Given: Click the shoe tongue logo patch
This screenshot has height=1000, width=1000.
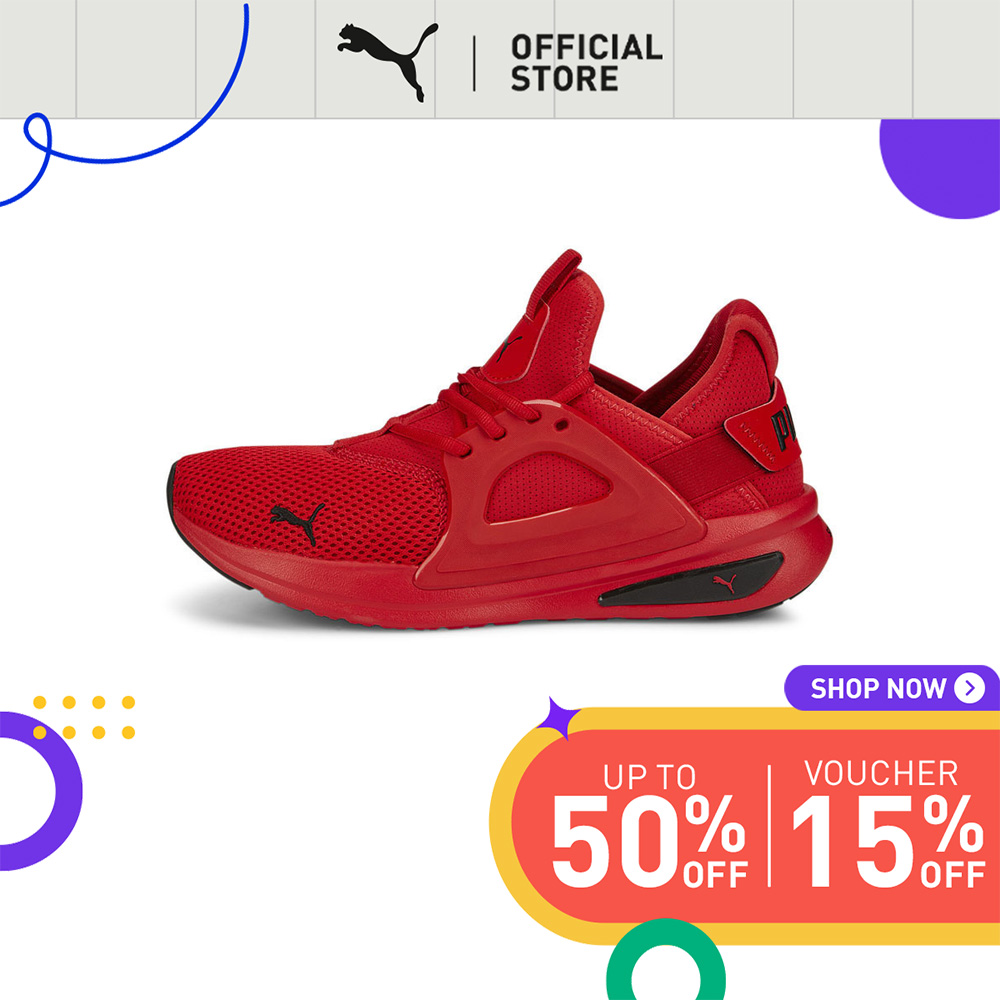Looking at the screenshot, I should coord(515,346).
